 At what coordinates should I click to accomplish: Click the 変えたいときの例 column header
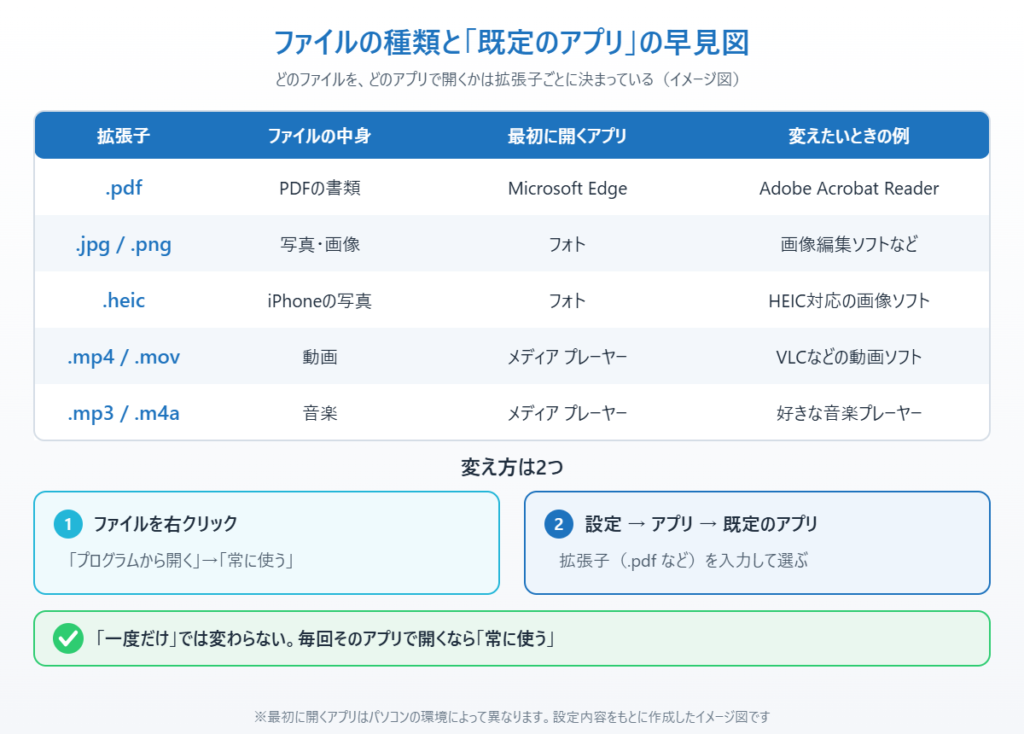848,136
